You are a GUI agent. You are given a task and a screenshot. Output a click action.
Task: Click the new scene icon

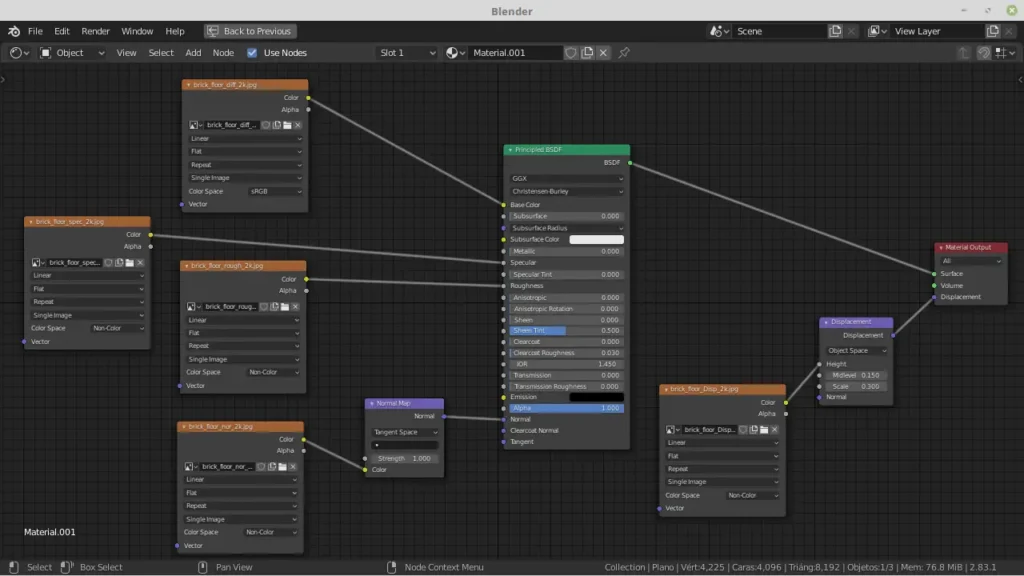click(835, 31)
